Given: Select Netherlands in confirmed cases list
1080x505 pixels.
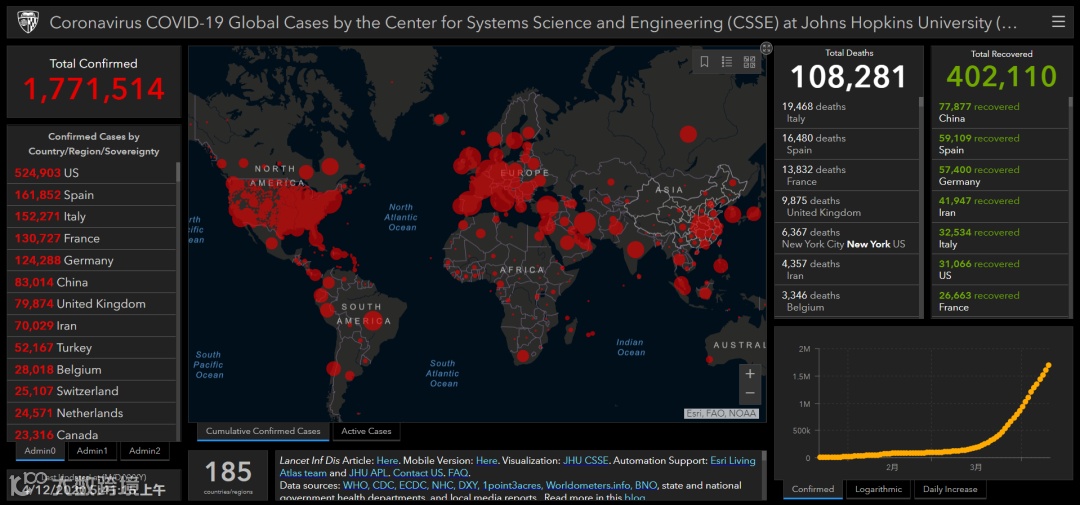Looking at the screenshot, I should click(x=94, y=413).
